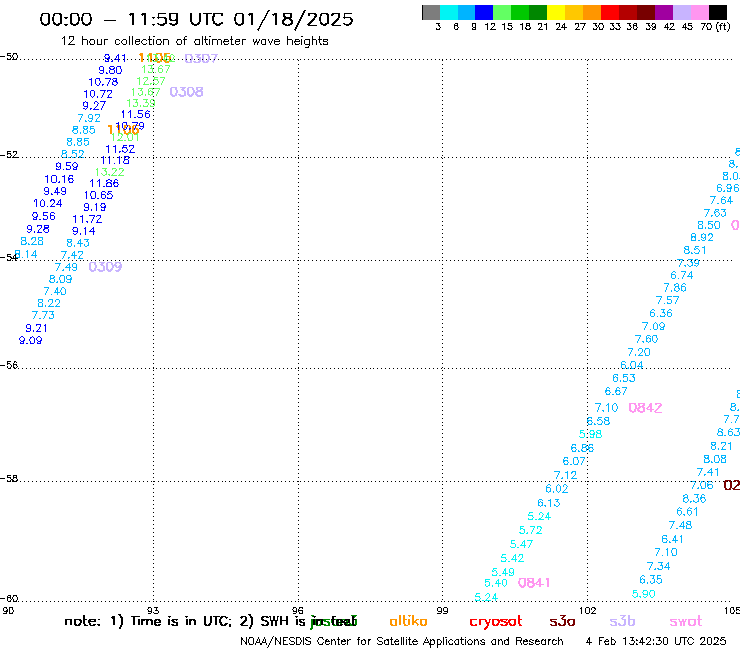Click the pink swatch in the color scale
Screen dimensions: 740x650
[700, 12]
